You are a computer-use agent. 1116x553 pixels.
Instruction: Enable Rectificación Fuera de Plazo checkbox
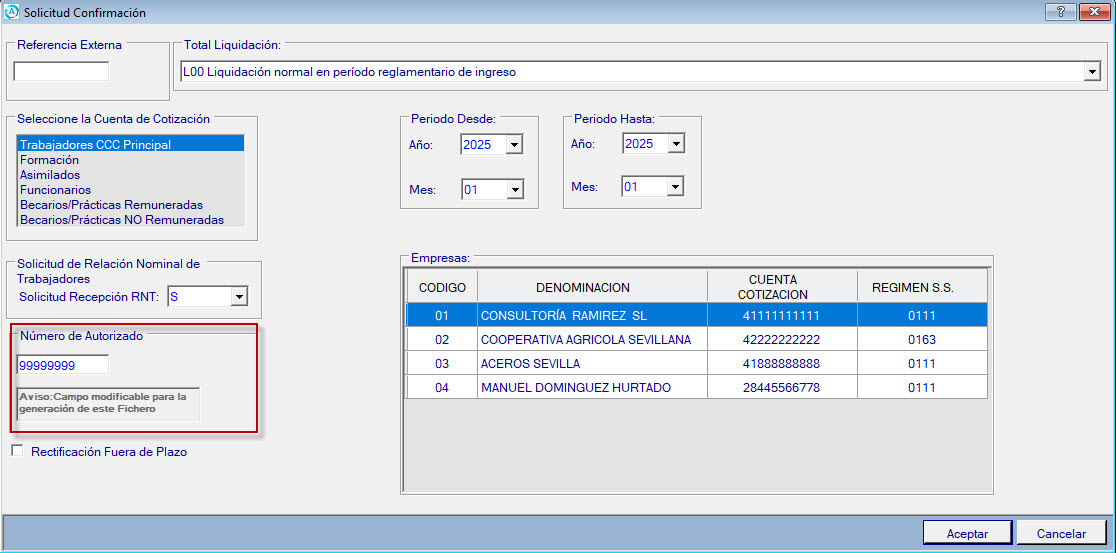tap(17, 451)
